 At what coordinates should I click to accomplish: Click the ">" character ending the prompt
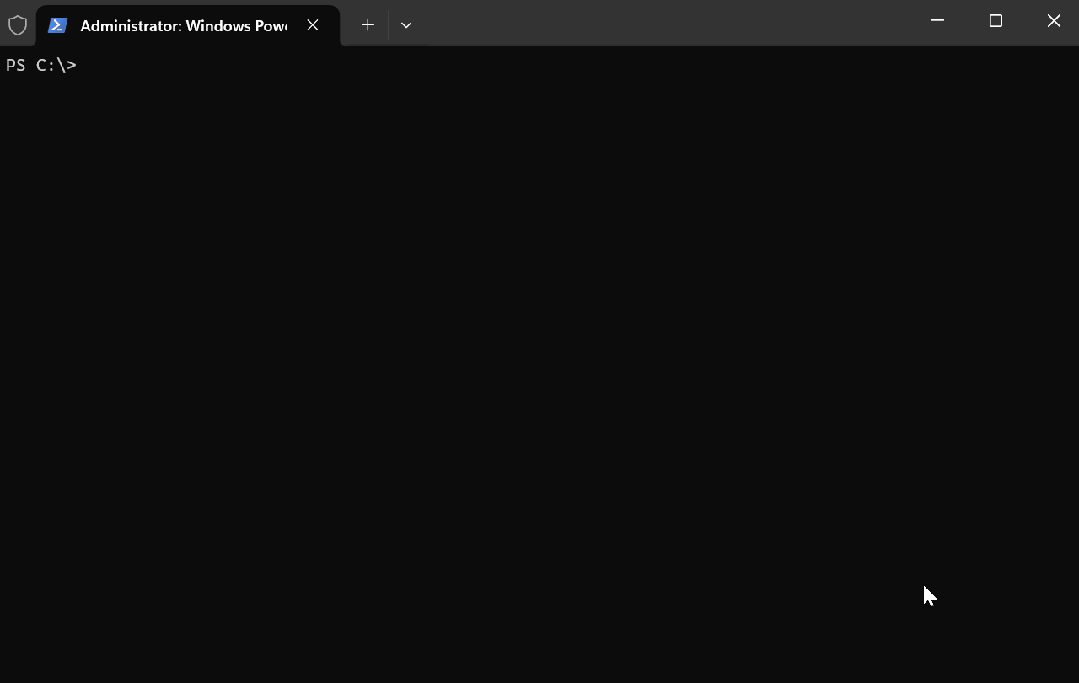(71, 66)
